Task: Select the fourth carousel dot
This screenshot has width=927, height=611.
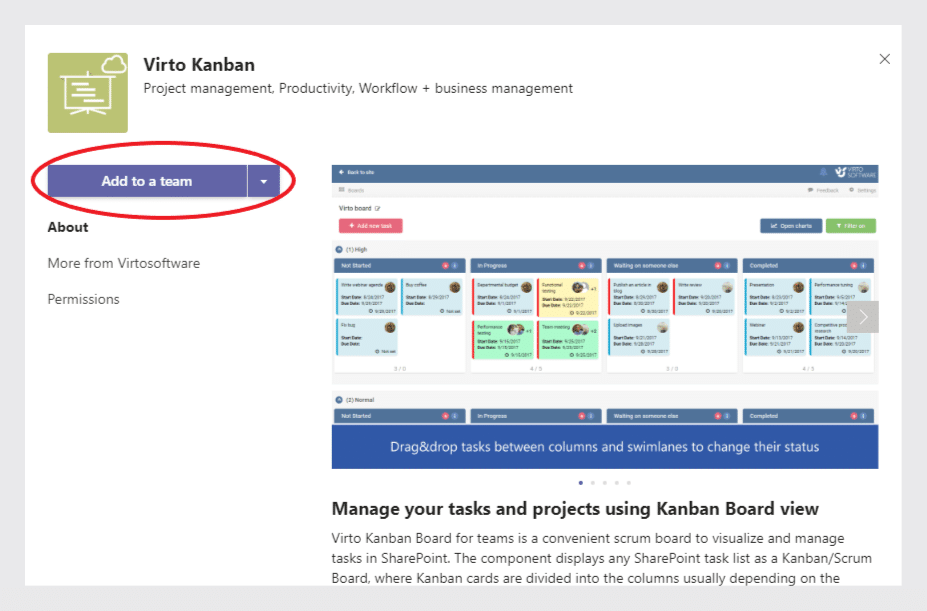Action: tap(617, 483)
